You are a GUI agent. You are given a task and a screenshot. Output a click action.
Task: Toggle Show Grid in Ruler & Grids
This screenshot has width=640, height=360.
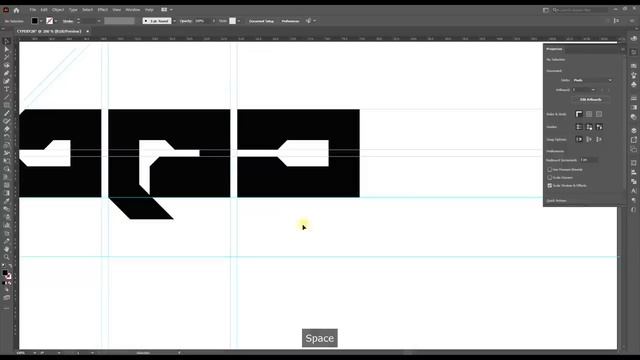tap(589, 114)
